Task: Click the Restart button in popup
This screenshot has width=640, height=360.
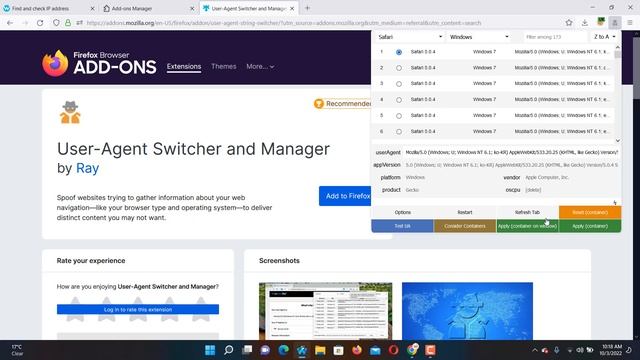Action: click(x=465, y=212)
